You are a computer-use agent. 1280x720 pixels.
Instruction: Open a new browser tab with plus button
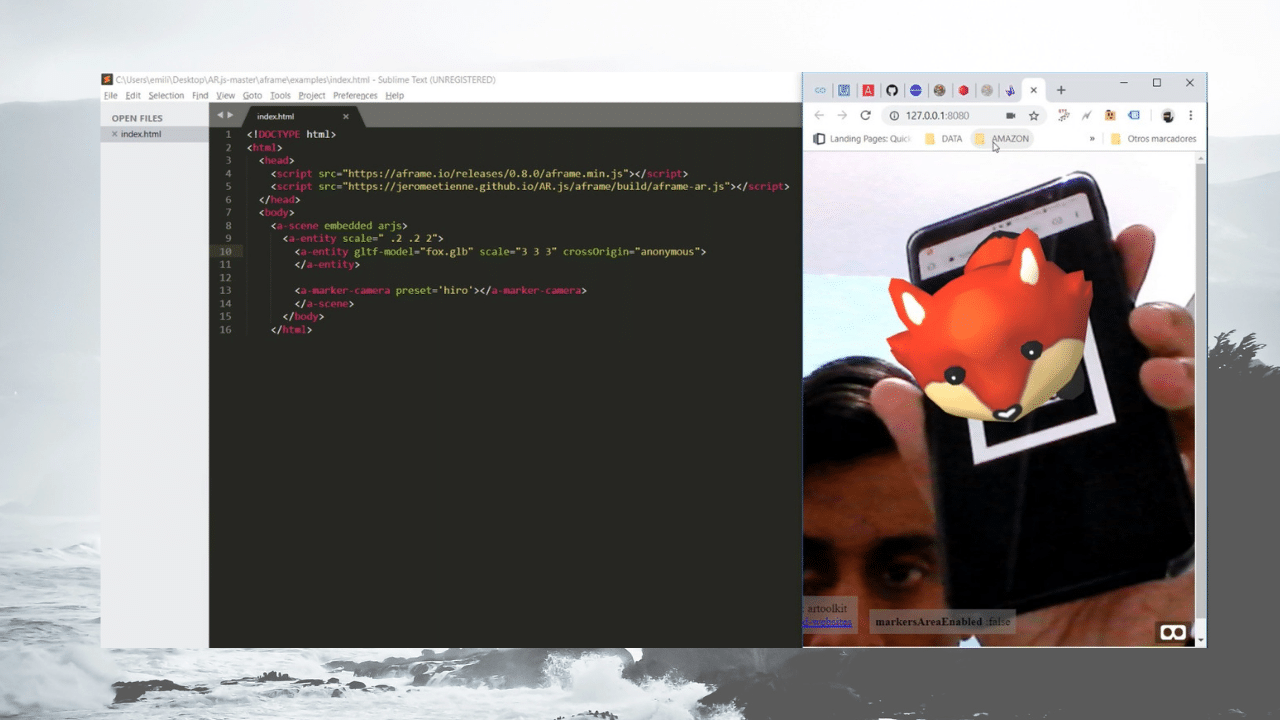tap(1061, 90)
